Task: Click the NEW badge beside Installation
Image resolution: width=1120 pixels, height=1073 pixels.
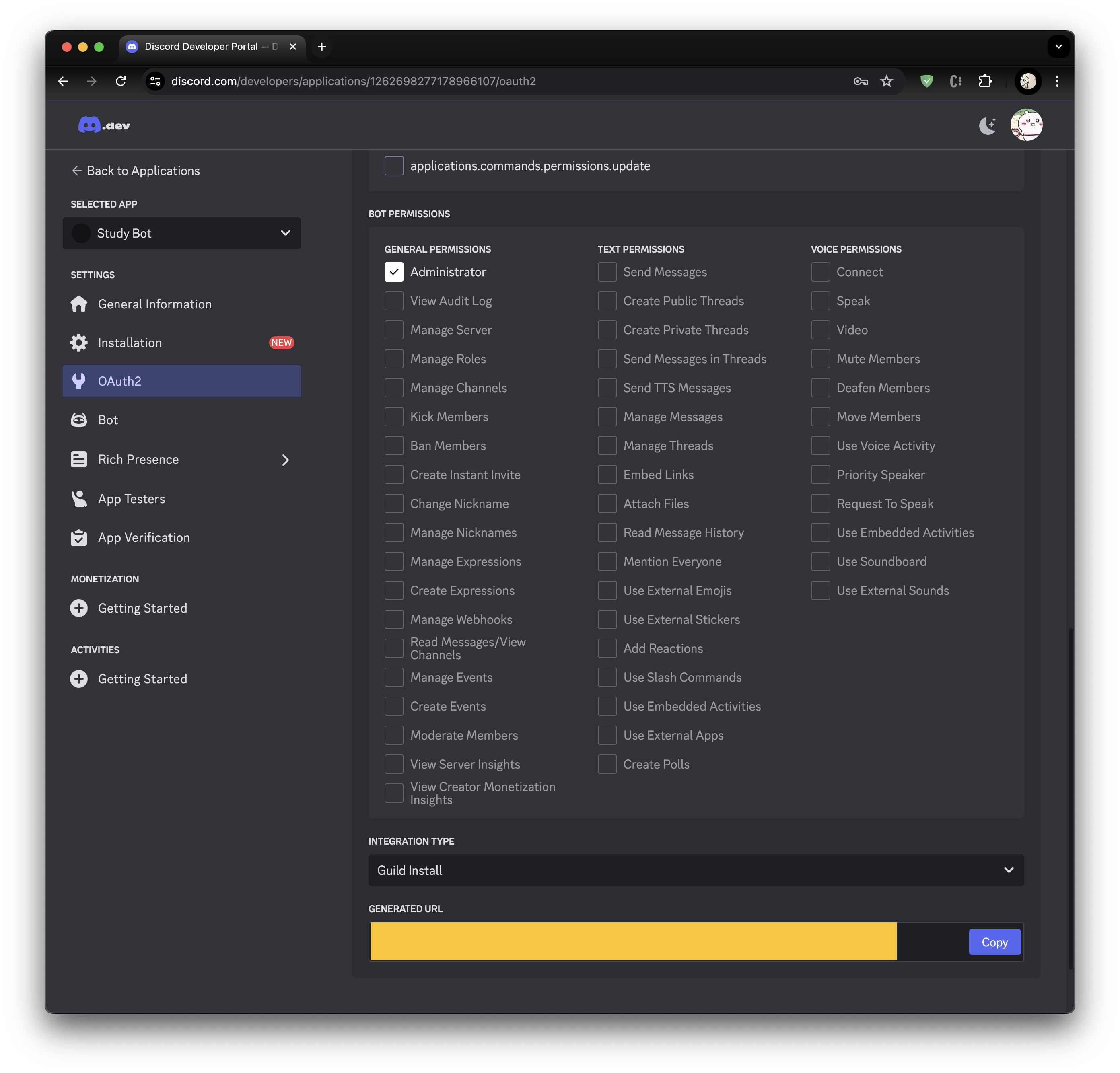Action: (282, 343)
